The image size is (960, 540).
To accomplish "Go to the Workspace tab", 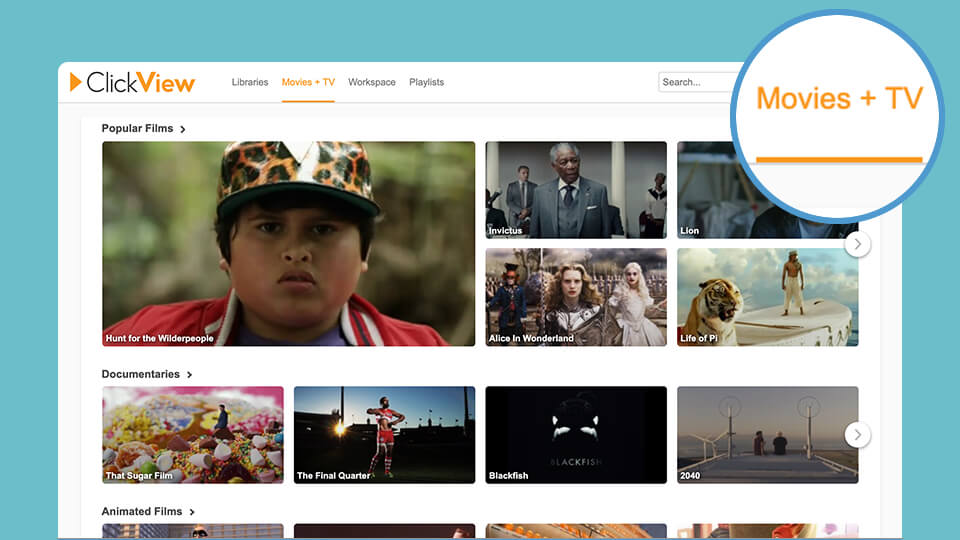I will tap(372, 82).
